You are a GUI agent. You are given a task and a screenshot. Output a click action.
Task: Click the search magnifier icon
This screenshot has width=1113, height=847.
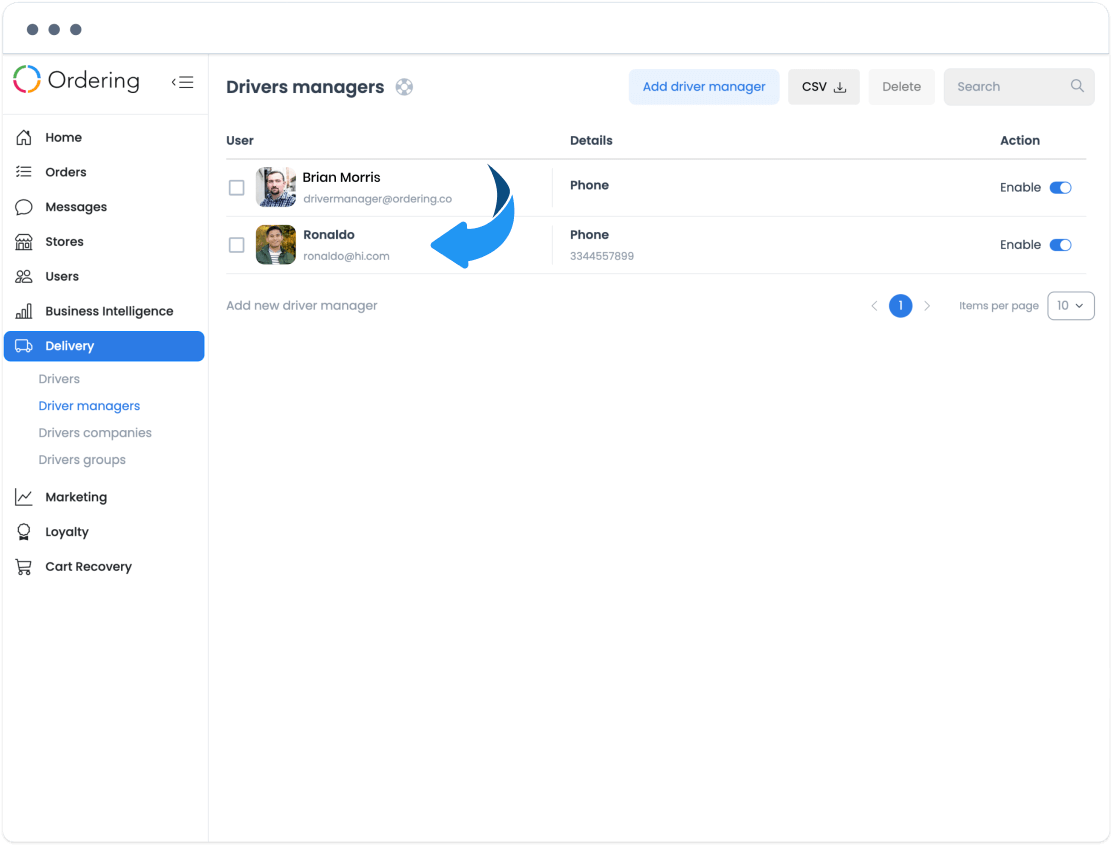pyautogui.click(x=1077, y=86)
